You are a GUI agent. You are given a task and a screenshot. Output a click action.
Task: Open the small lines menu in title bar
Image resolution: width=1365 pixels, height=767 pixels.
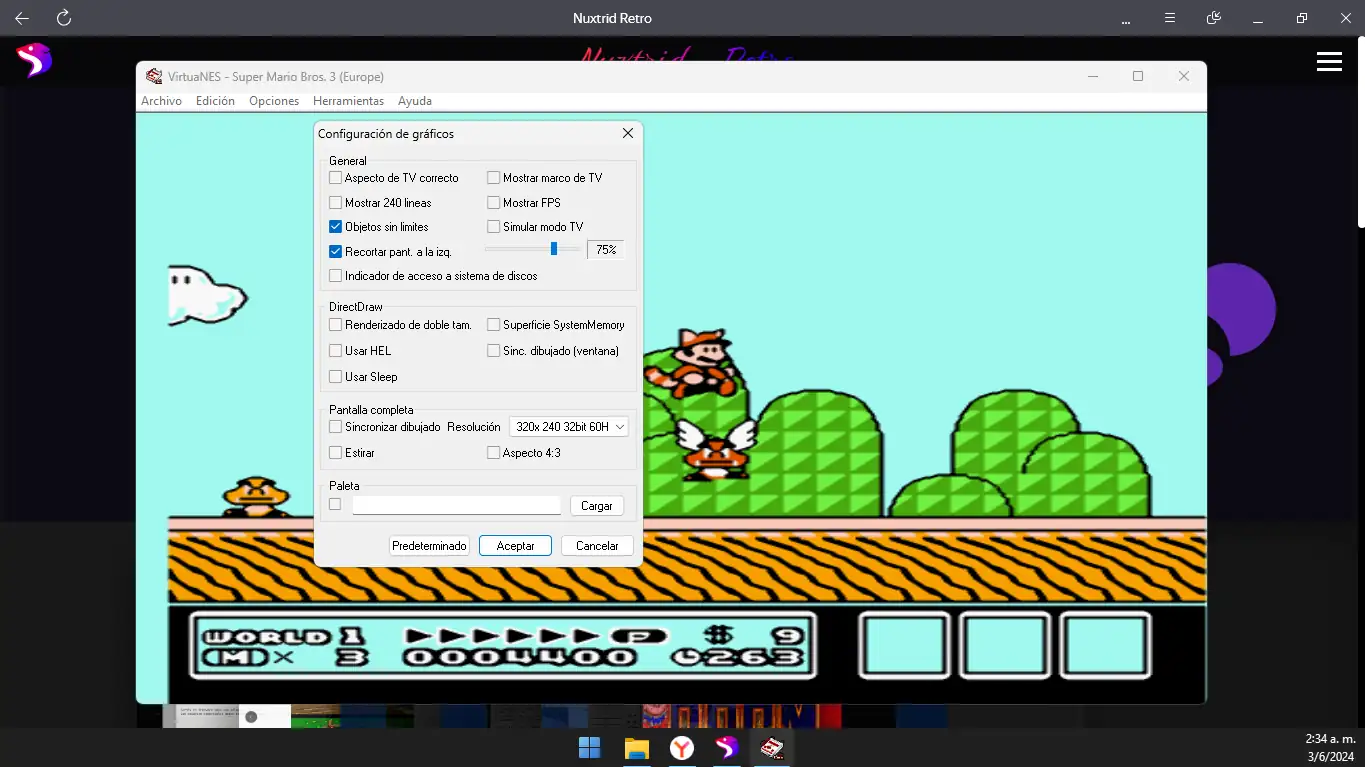[1170, 18]
